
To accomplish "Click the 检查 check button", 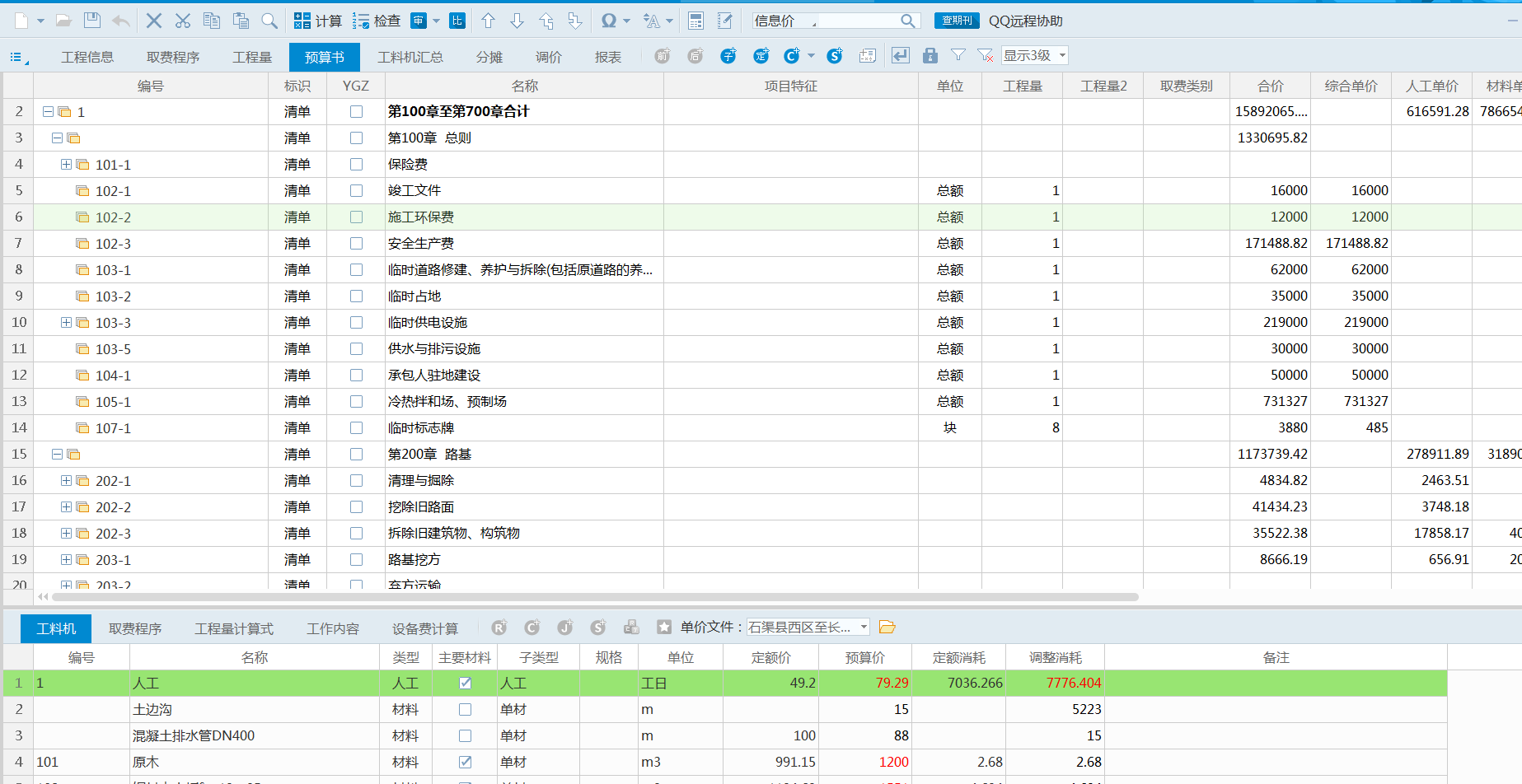I will pos(376,21).
